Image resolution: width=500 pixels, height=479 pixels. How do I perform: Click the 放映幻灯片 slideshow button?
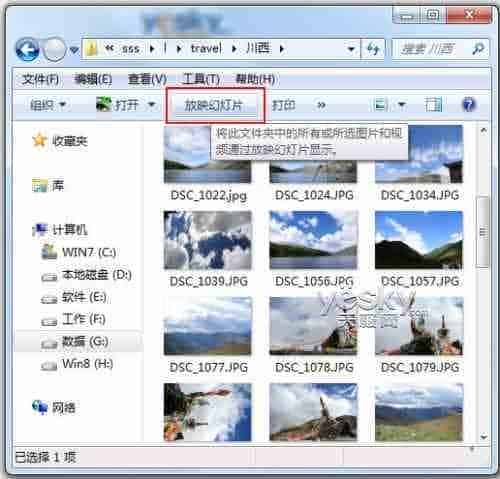click(x=214, y=105)
